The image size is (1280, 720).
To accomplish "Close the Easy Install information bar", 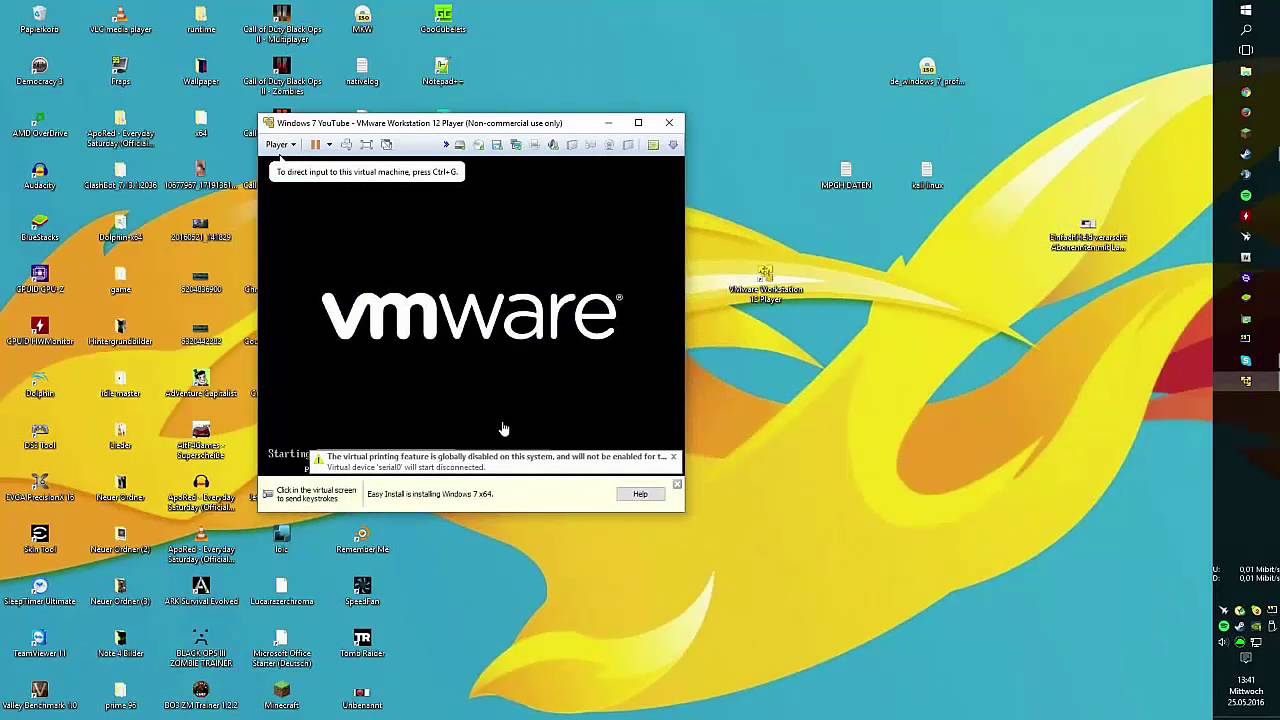I will [x=677, y=484].
